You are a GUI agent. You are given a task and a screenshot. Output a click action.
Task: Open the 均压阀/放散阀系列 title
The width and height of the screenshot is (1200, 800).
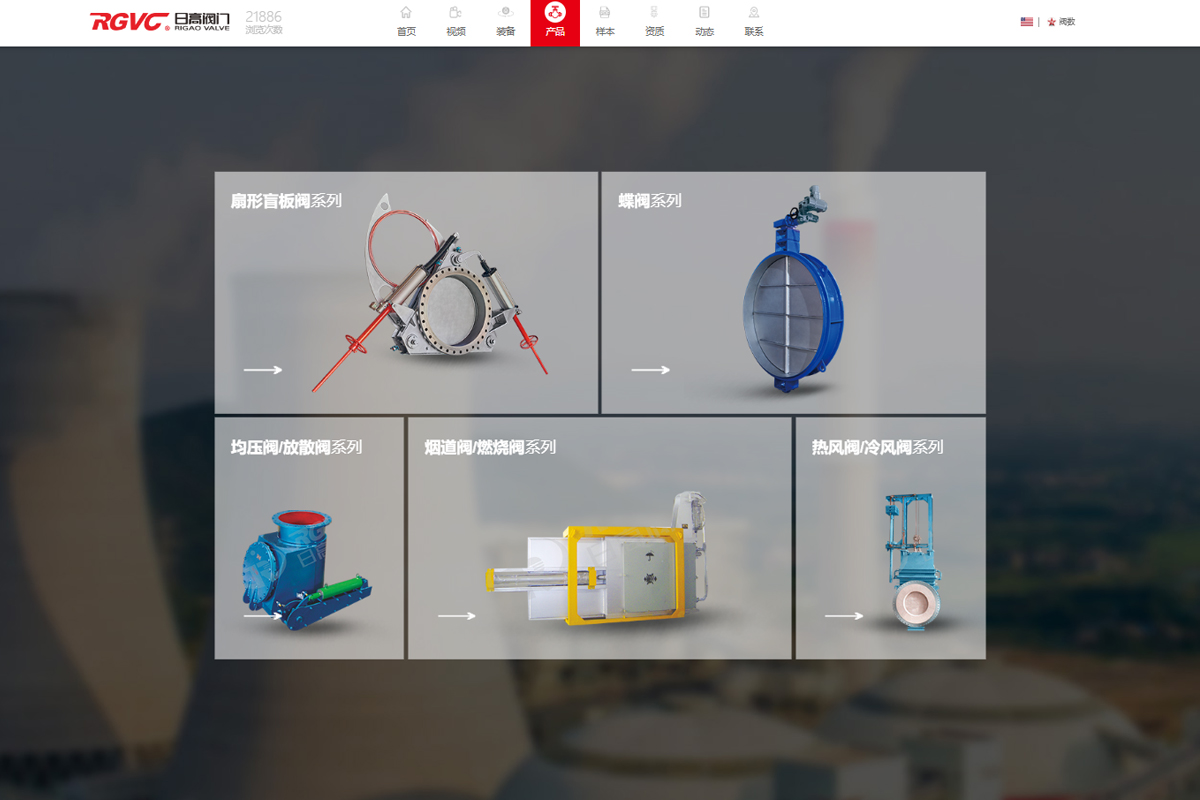296,447
